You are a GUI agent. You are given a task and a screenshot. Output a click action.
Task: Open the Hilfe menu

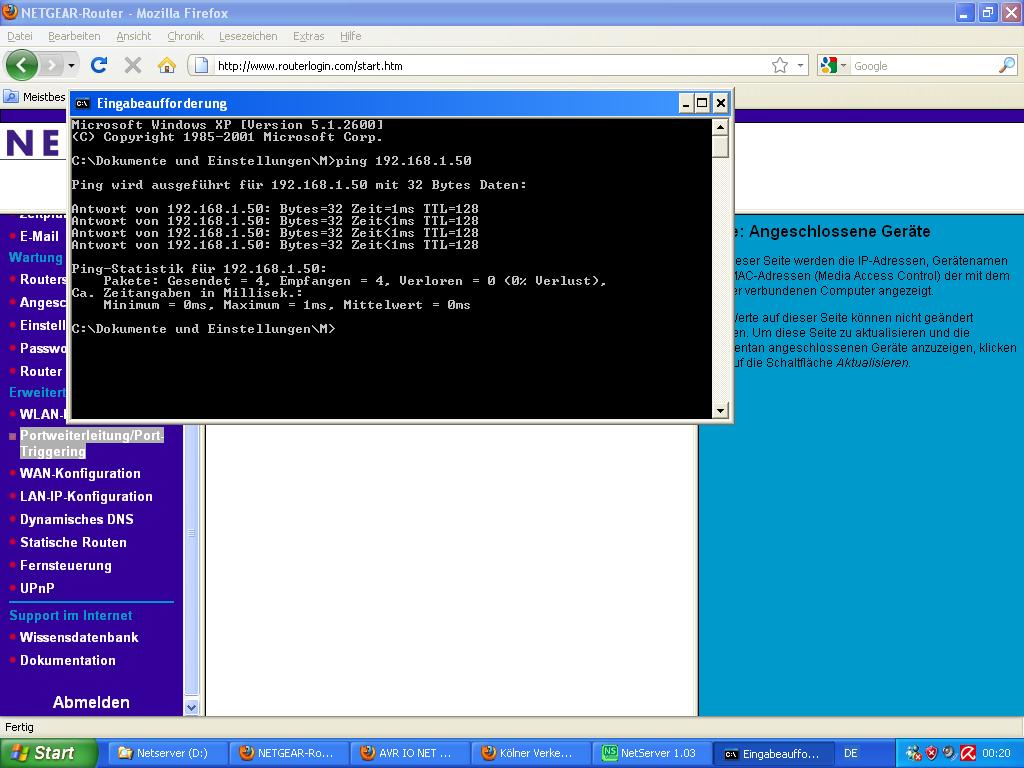(x=351, y=37)
